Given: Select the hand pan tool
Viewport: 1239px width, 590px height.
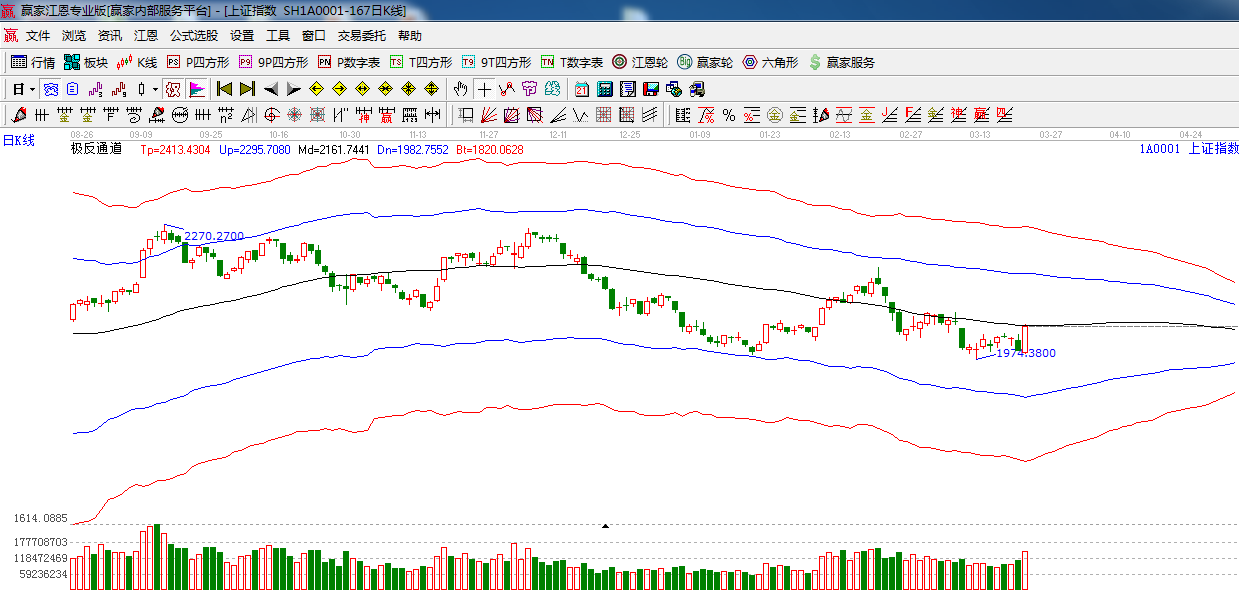Looking at the screenshot, I should click(460, 89).
